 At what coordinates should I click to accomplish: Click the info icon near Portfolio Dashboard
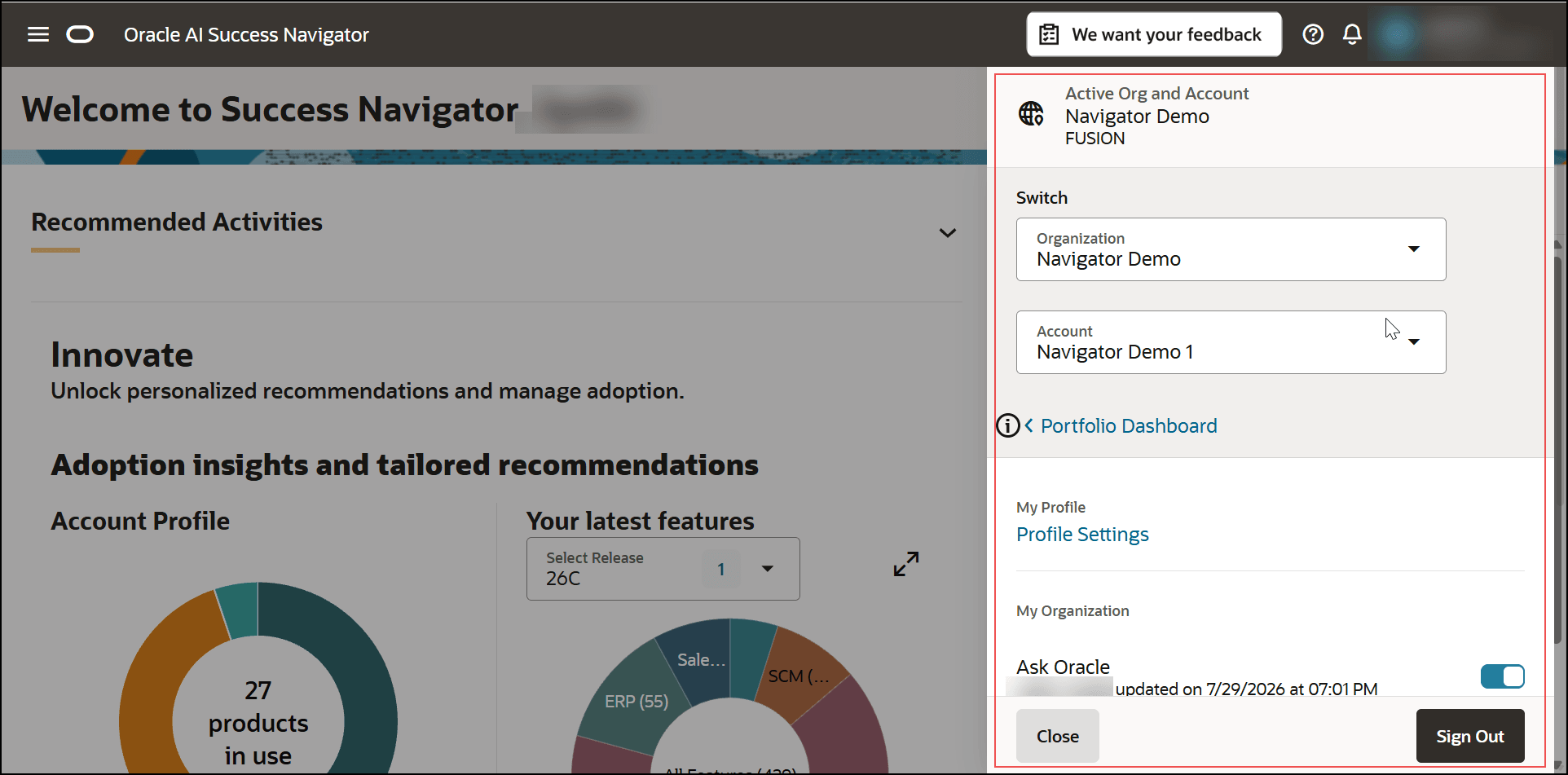tap(1008, 425)
